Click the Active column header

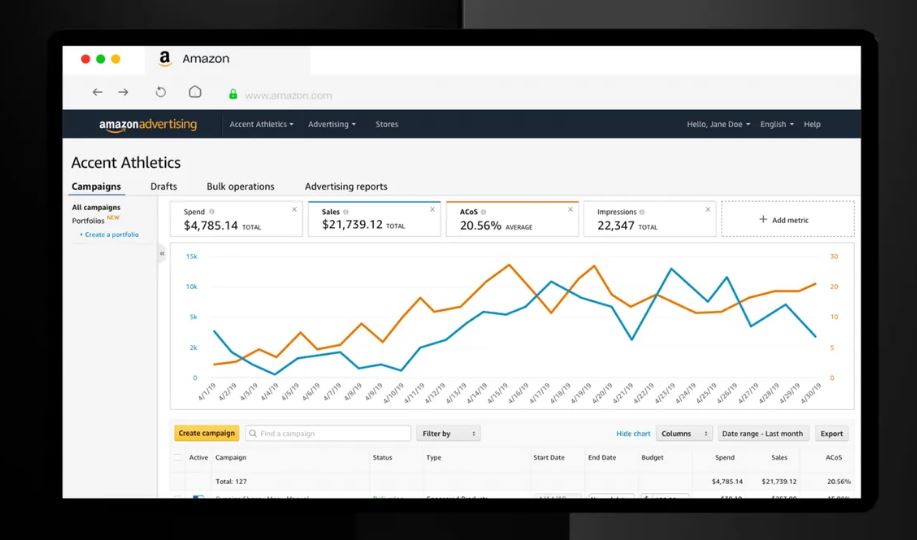click(x=198, y=458)
